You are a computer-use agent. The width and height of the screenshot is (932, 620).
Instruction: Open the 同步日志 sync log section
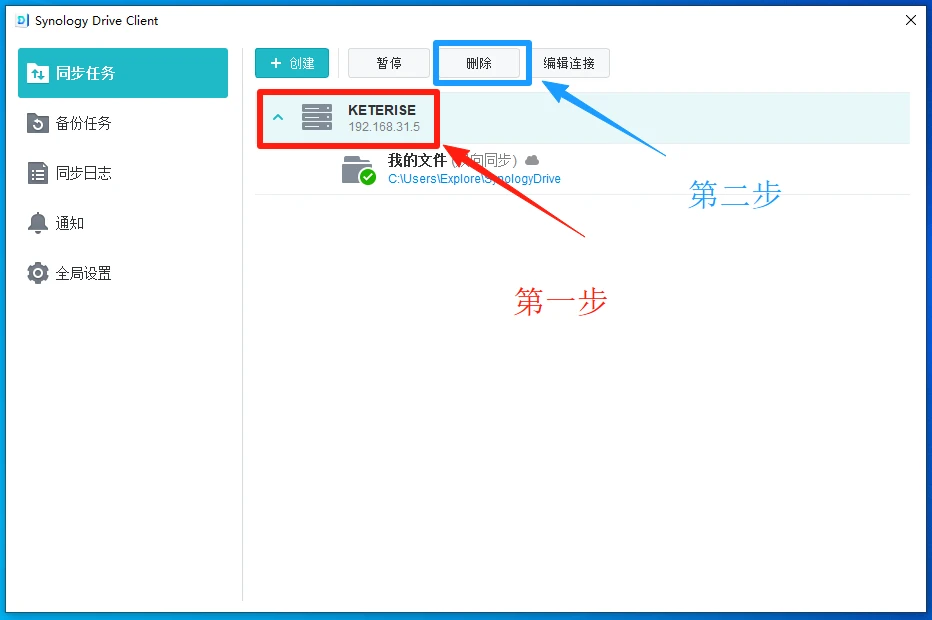(123, 173)
